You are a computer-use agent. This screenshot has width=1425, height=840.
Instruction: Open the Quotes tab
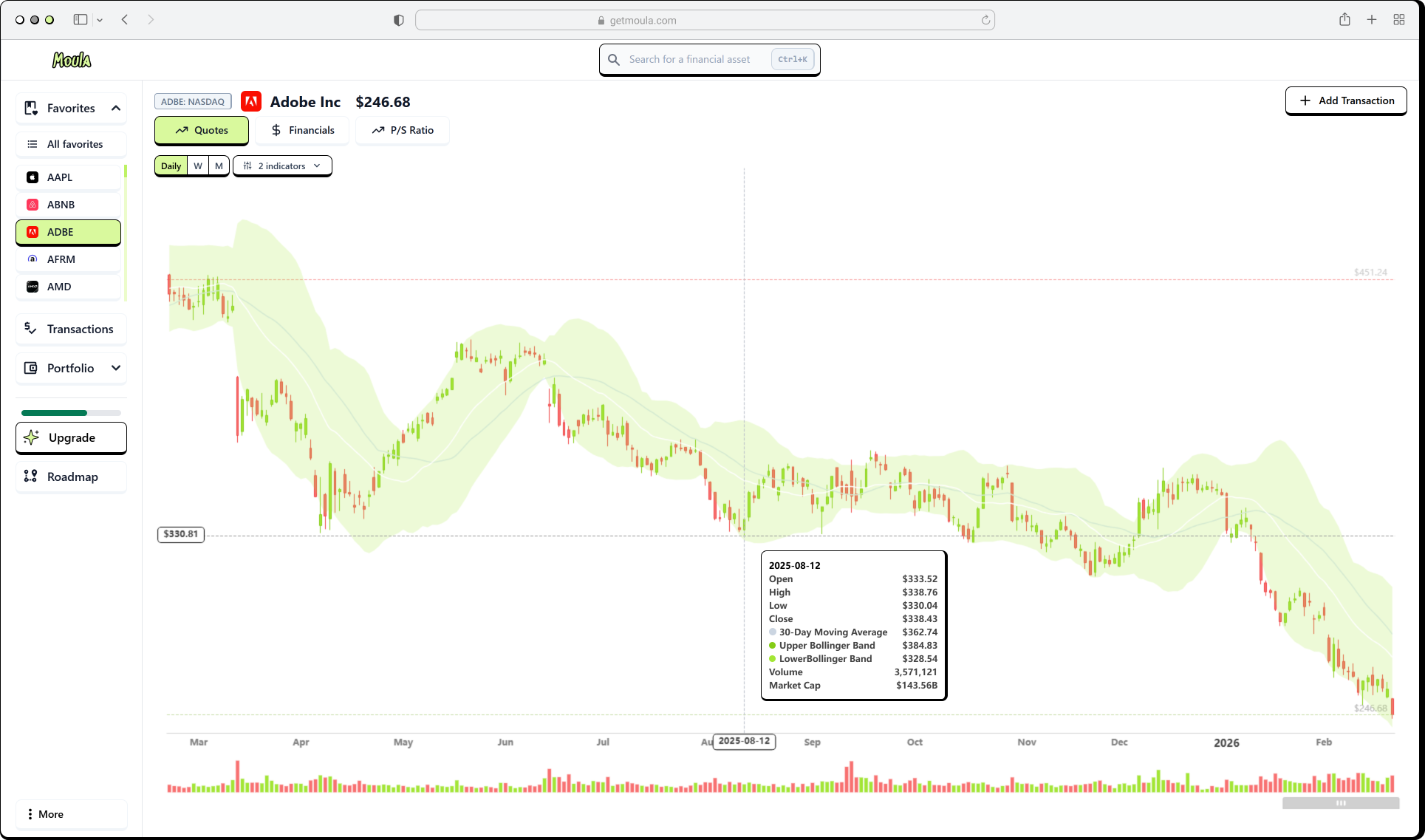coord(202,130)
